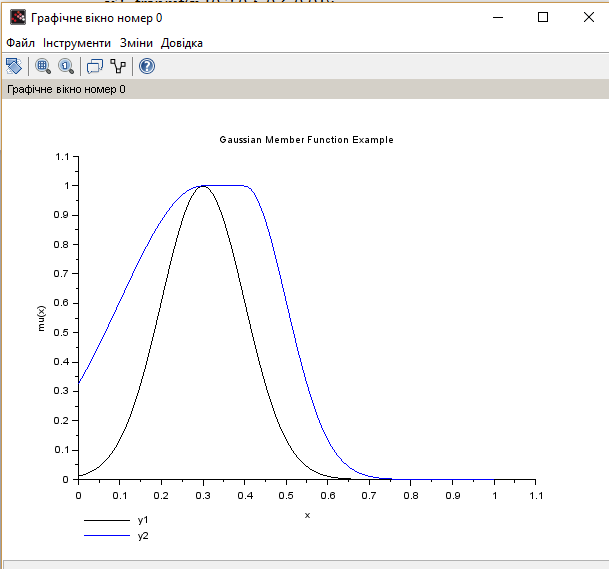609x569 pixels.
Task: Open the Зміни menu
Action: click(136, 43)
